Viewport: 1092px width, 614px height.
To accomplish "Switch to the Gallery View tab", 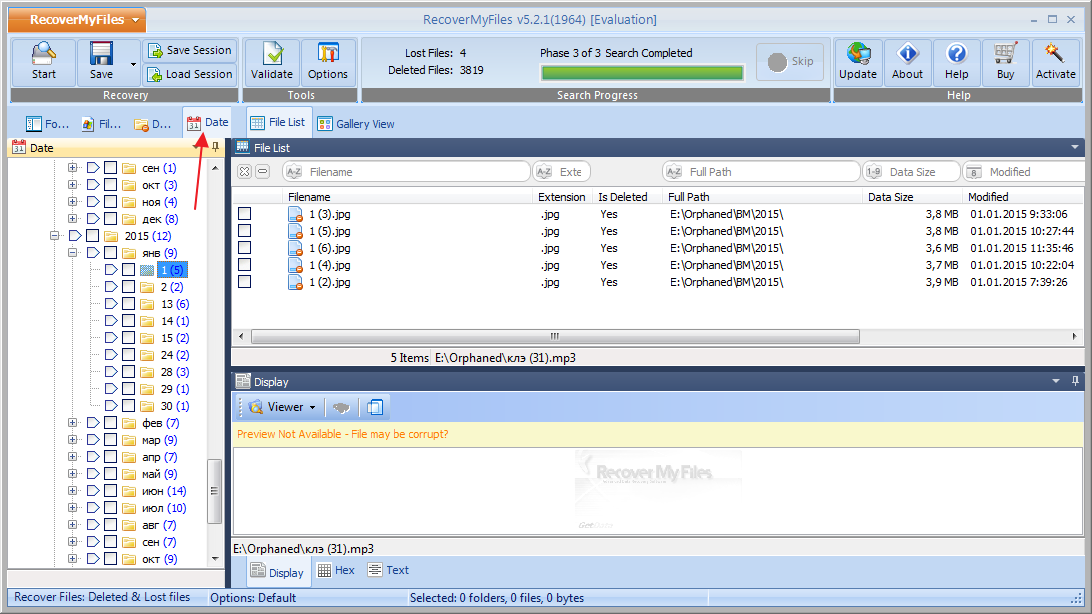I will click(x=356, y=124).
